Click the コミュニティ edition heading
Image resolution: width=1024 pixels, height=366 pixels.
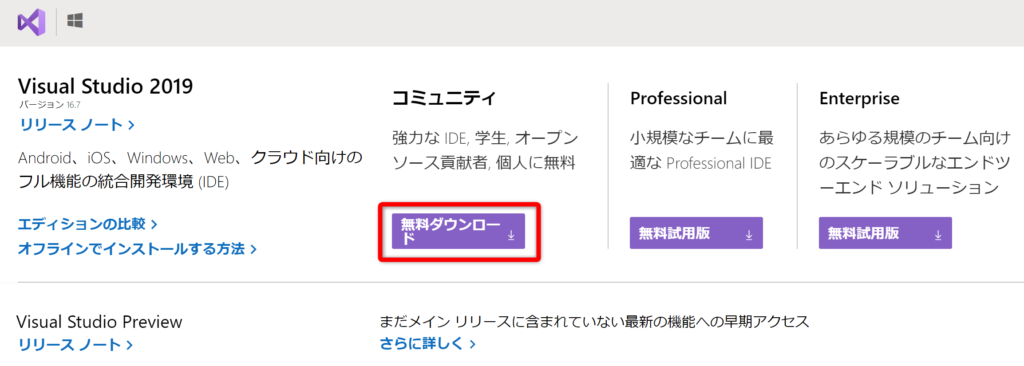(444, 99)
